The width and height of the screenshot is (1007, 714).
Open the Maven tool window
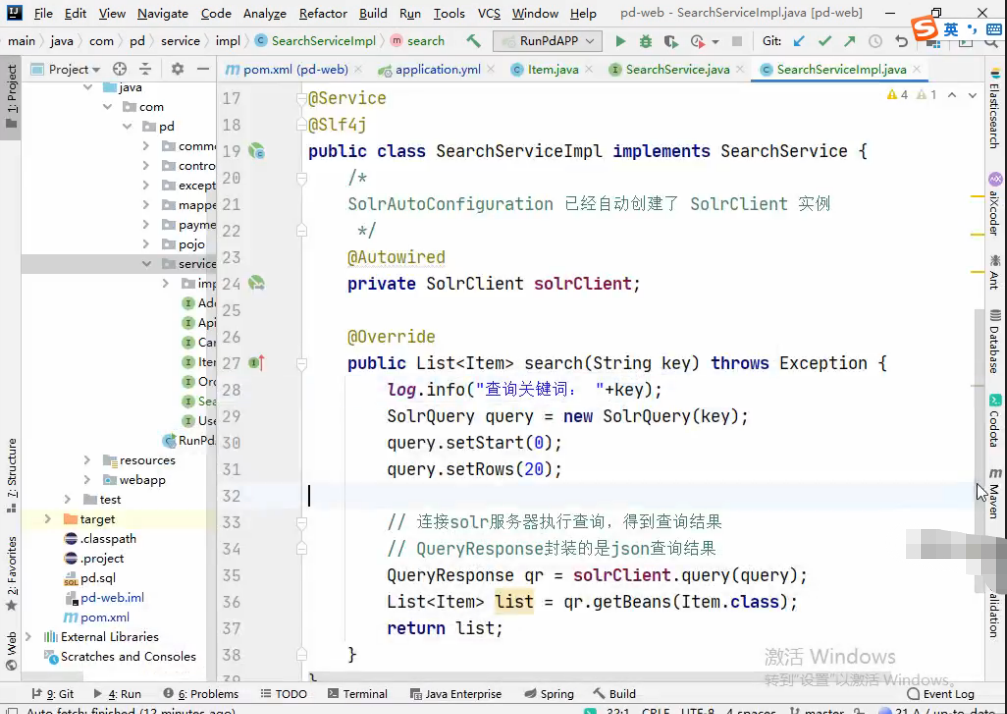point(995,493)
